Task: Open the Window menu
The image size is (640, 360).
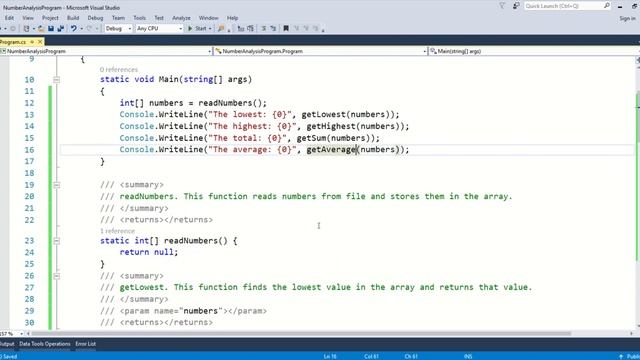Action: pyautogui.click(x=208, y=18)
